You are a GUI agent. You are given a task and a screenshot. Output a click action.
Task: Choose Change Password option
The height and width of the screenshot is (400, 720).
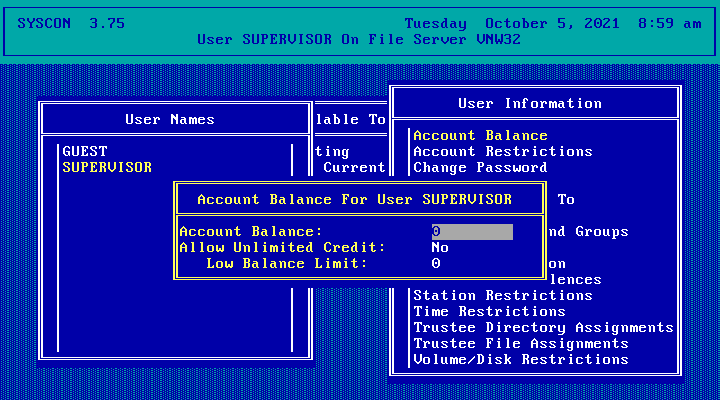coord(480,168)
